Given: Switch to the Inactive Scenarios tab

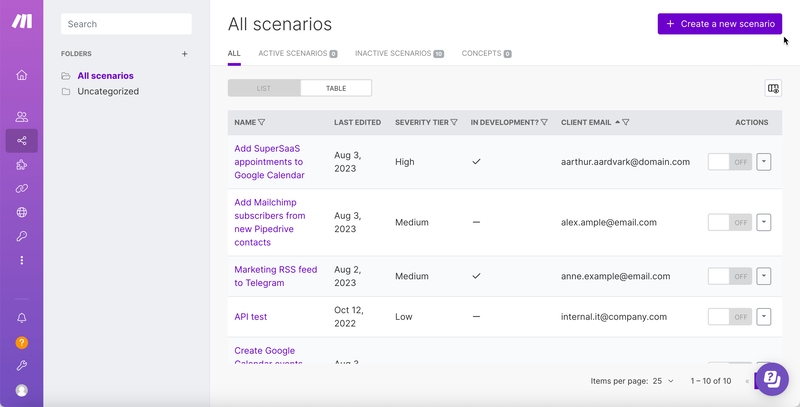Looking at the screenshot, I should [398, 53].
